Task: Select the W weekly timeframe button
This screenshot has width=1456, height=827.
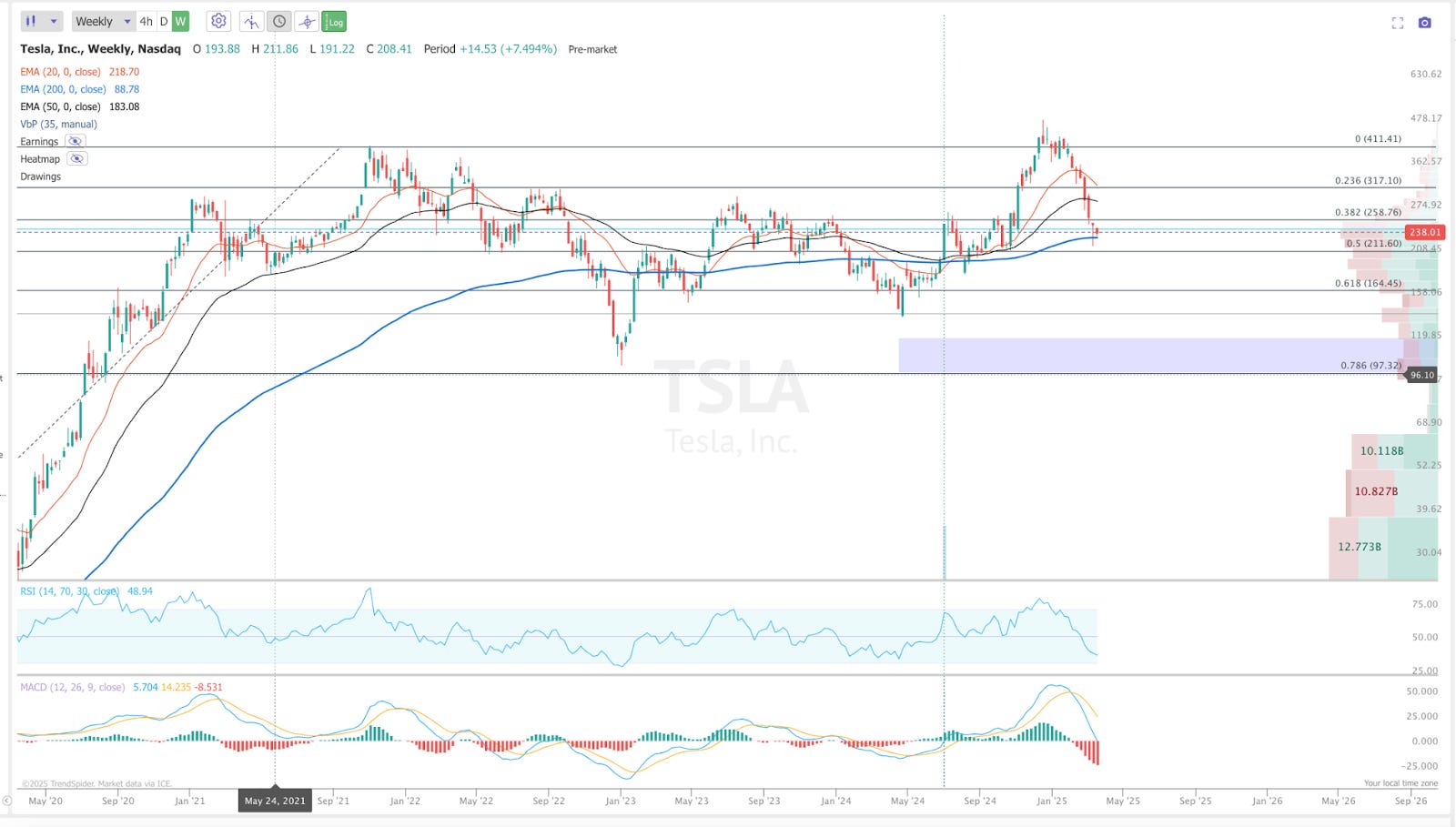Action: [180, 21]
